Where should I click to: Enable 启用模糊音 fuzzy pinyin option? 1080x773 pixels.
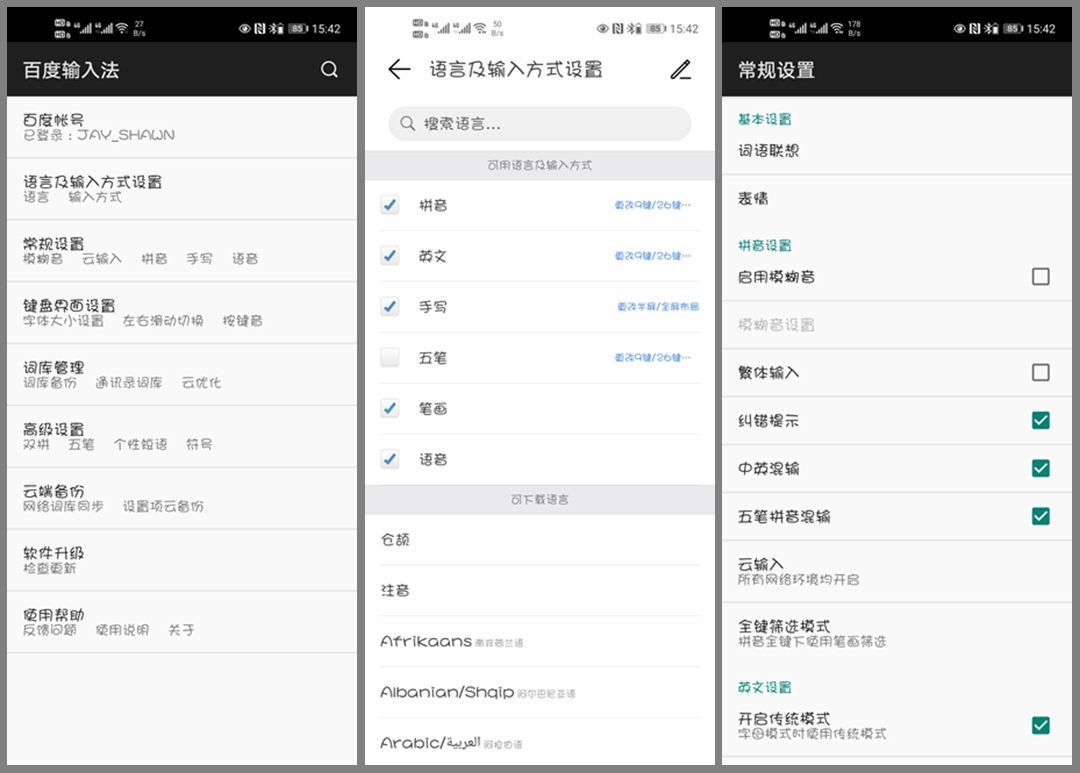pos(1041,277)
